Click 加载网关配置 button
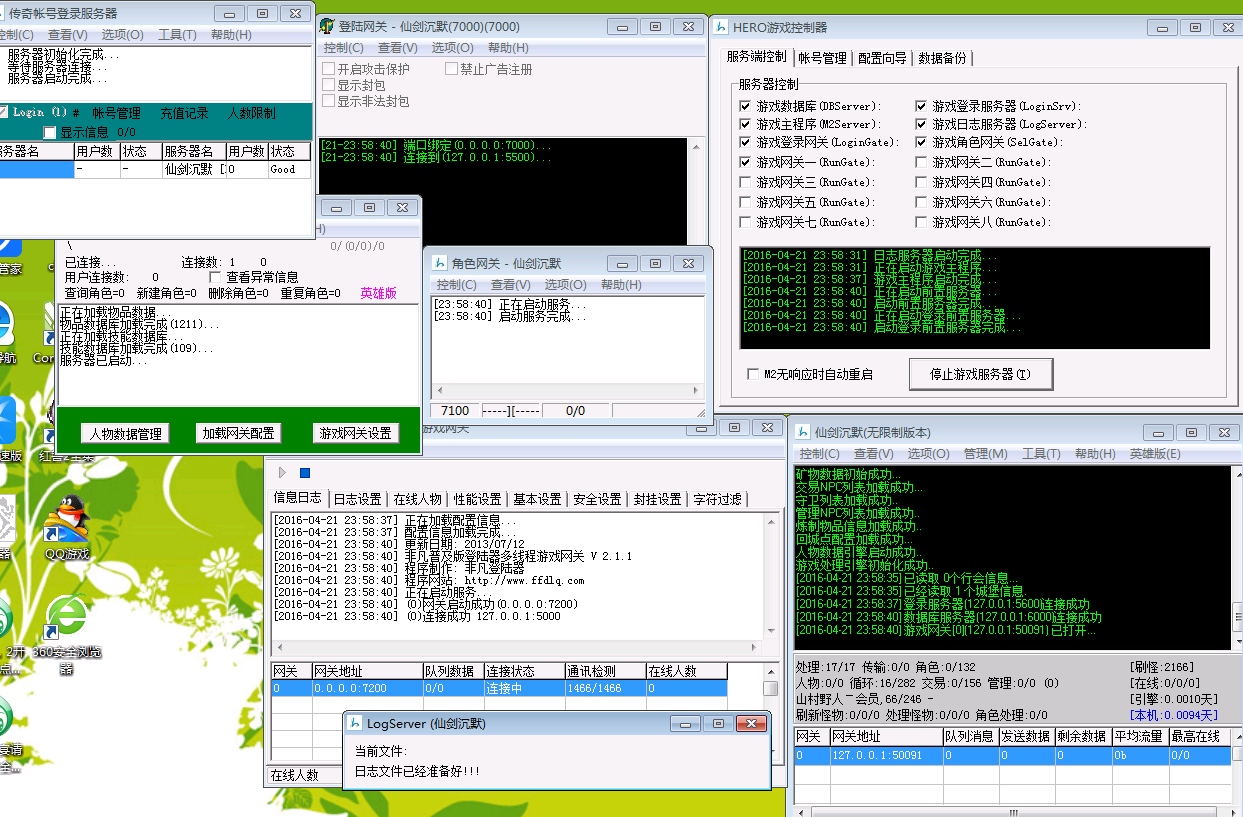Screen dimensions: 1243x817 pos(238,434)
